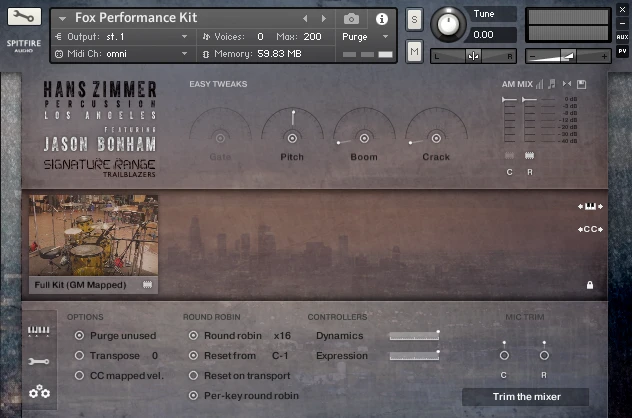The image size is (632, 418).
Task: Mute the instrument with M button
Action: (x=414, y=50)
